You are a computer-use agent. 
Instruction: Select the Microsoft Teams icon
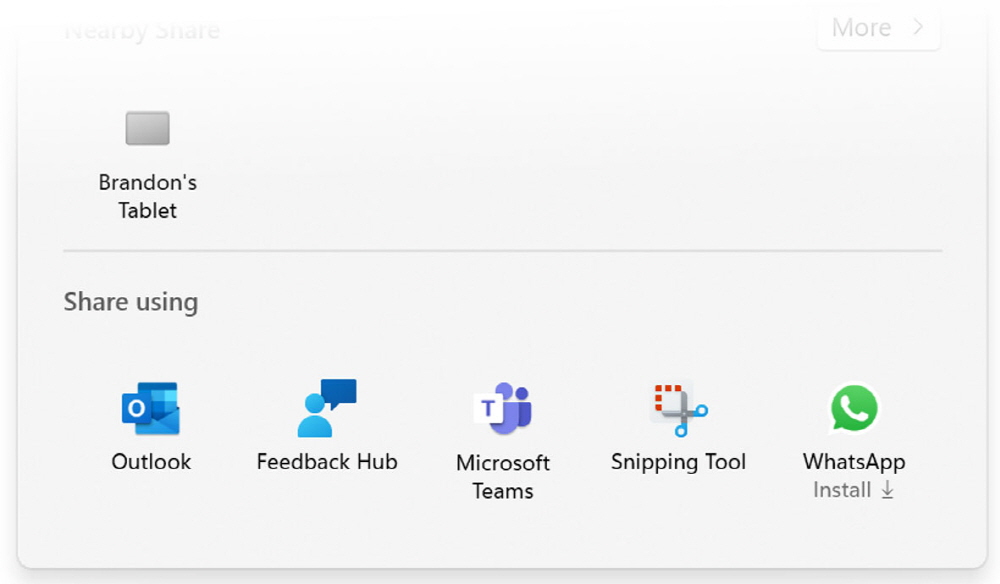[502, 408]
